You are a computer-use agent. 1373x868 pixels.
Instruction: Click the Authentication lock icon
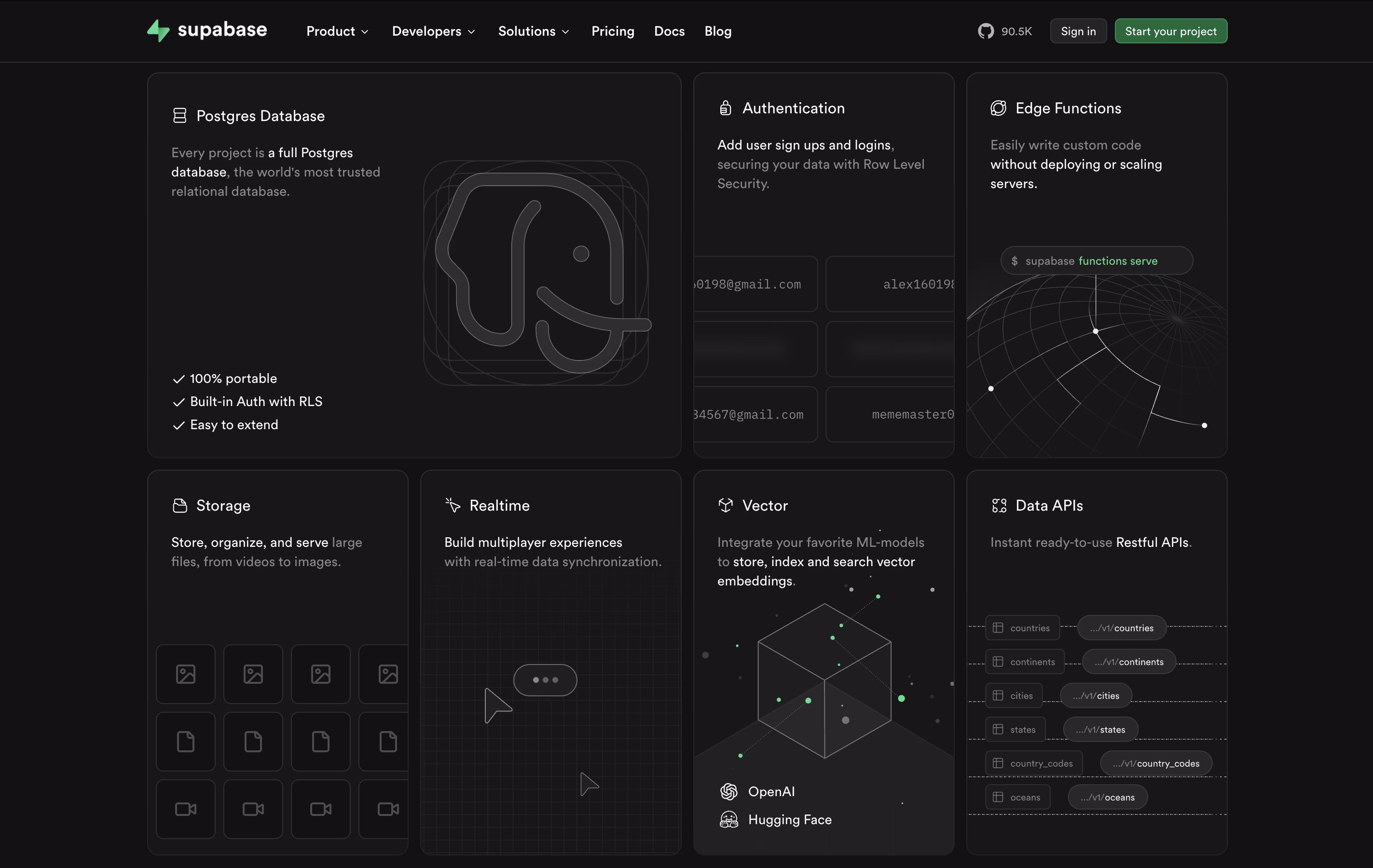[725, 108]
